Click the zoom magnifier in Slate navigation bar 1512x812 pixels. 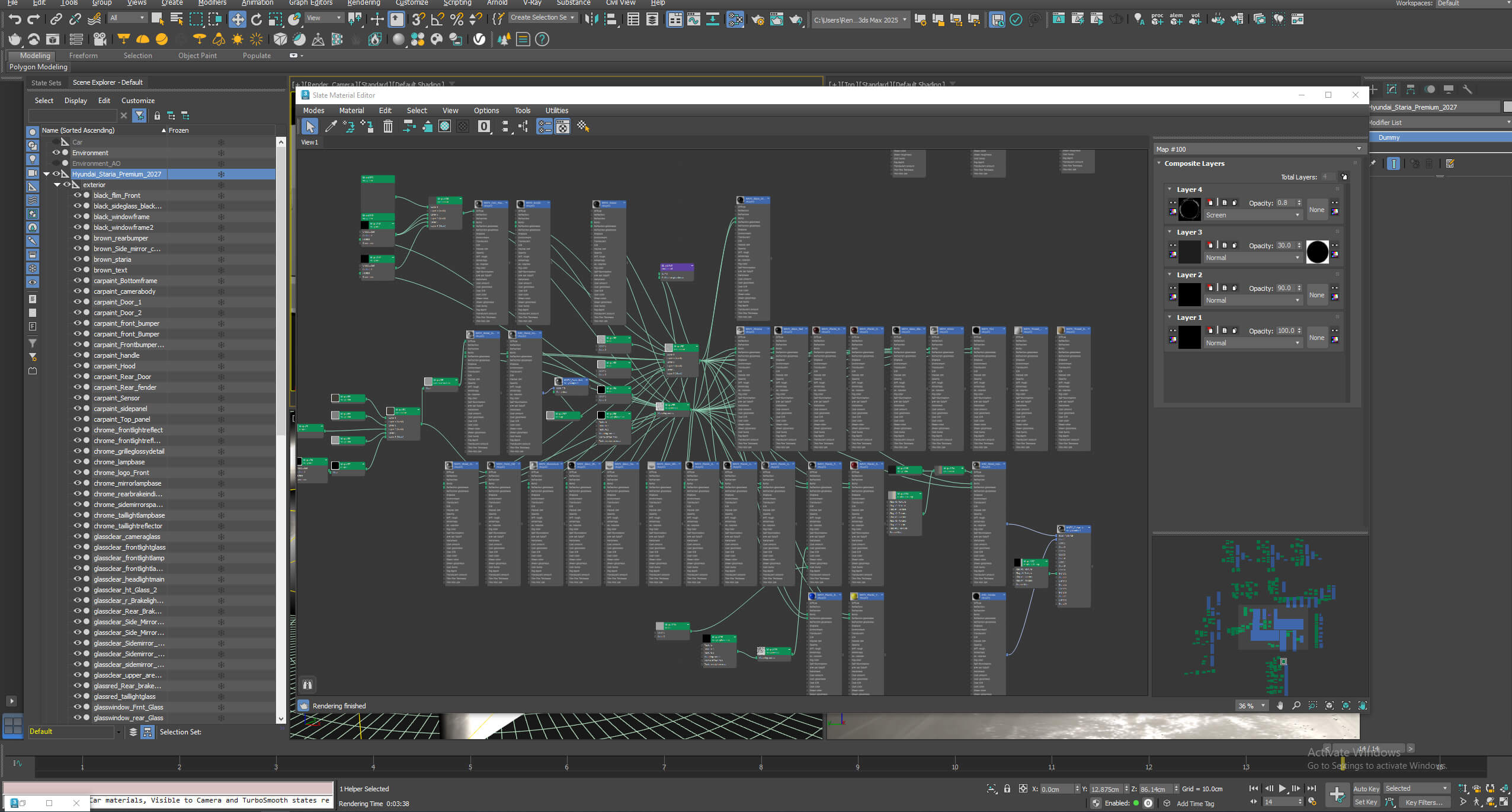pyautogui.click(x=1296, y=705)
